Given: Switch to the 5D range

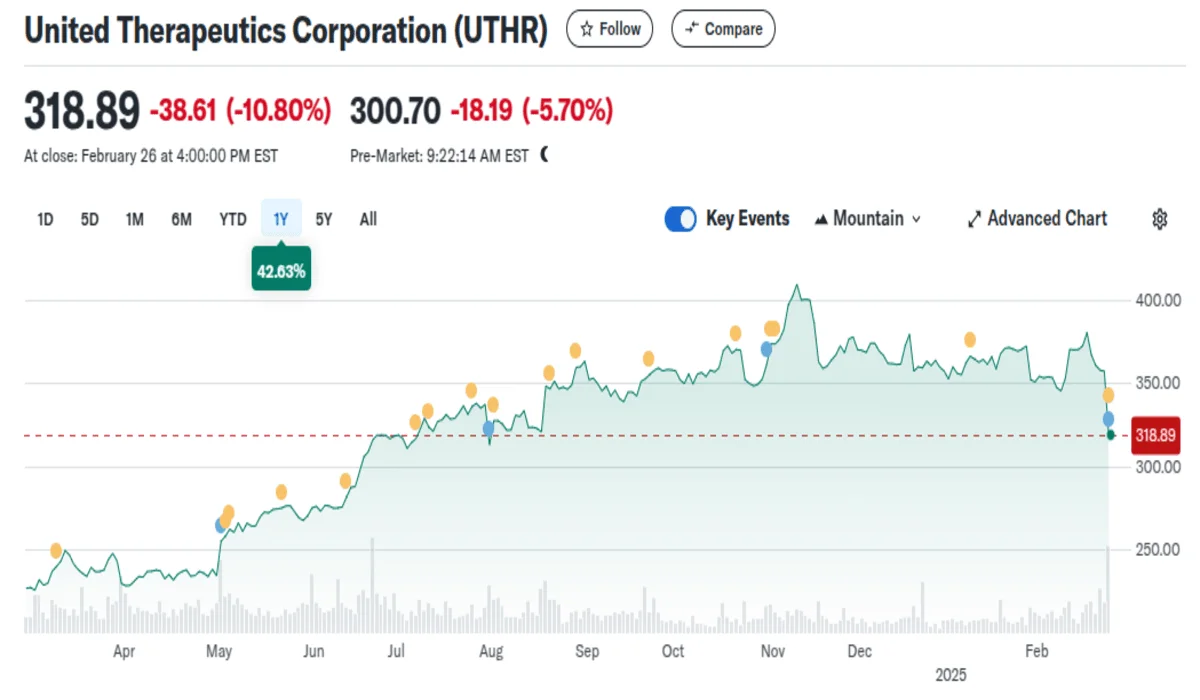Looking at the screenshot, I should coord(90,219).
